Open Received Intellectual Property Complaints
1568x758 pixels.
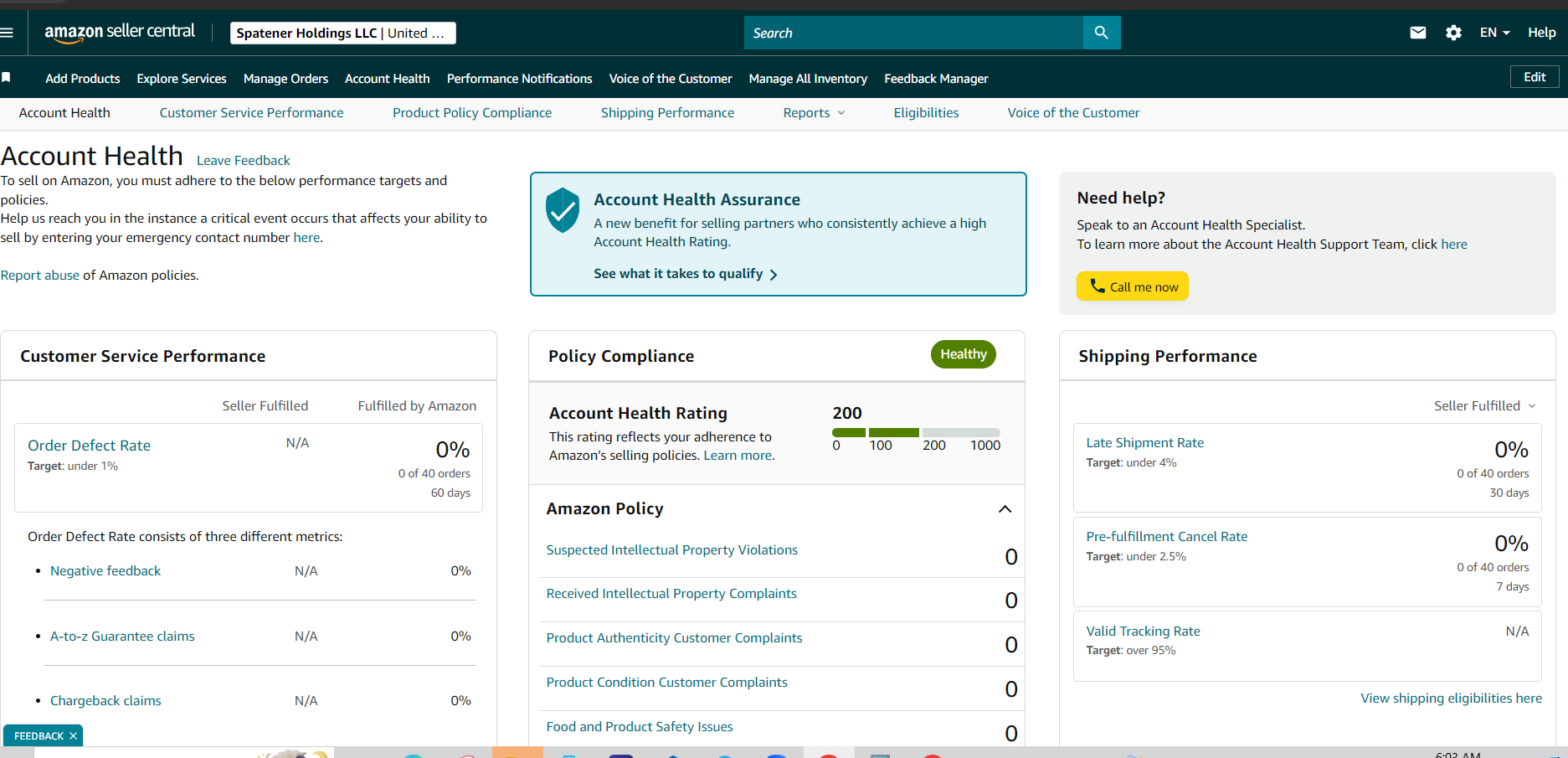tap(671, 594)
